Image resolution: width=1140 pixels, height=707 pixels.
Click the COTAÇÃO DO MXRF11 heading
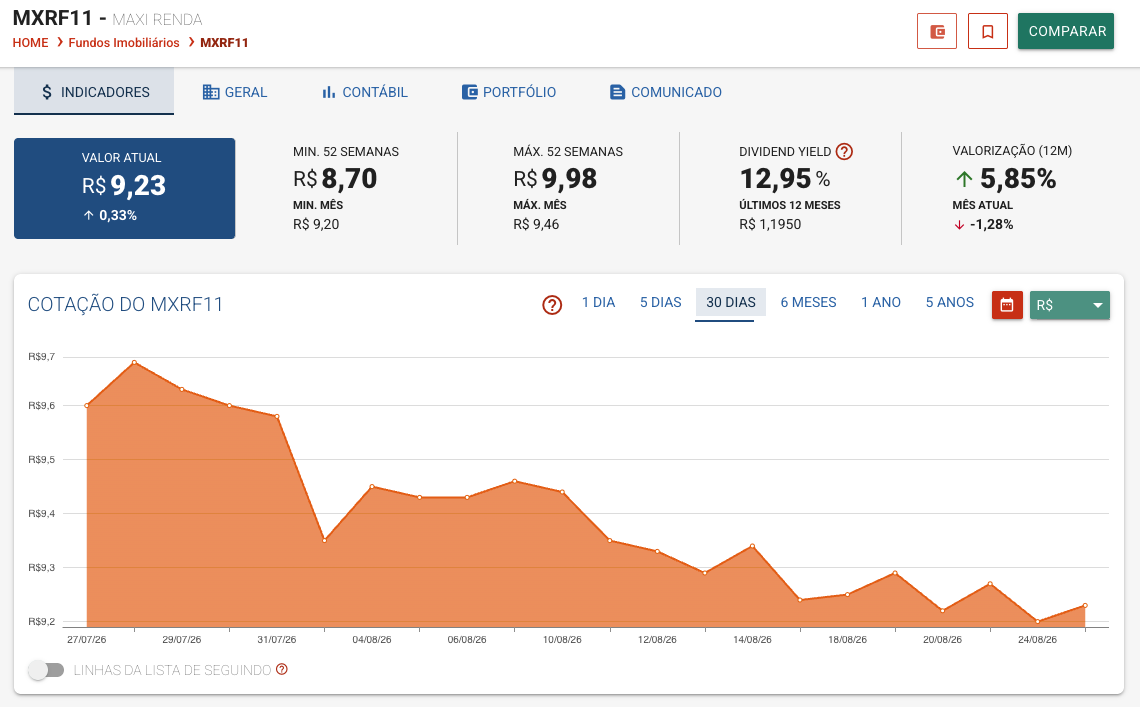pos(125,304)
